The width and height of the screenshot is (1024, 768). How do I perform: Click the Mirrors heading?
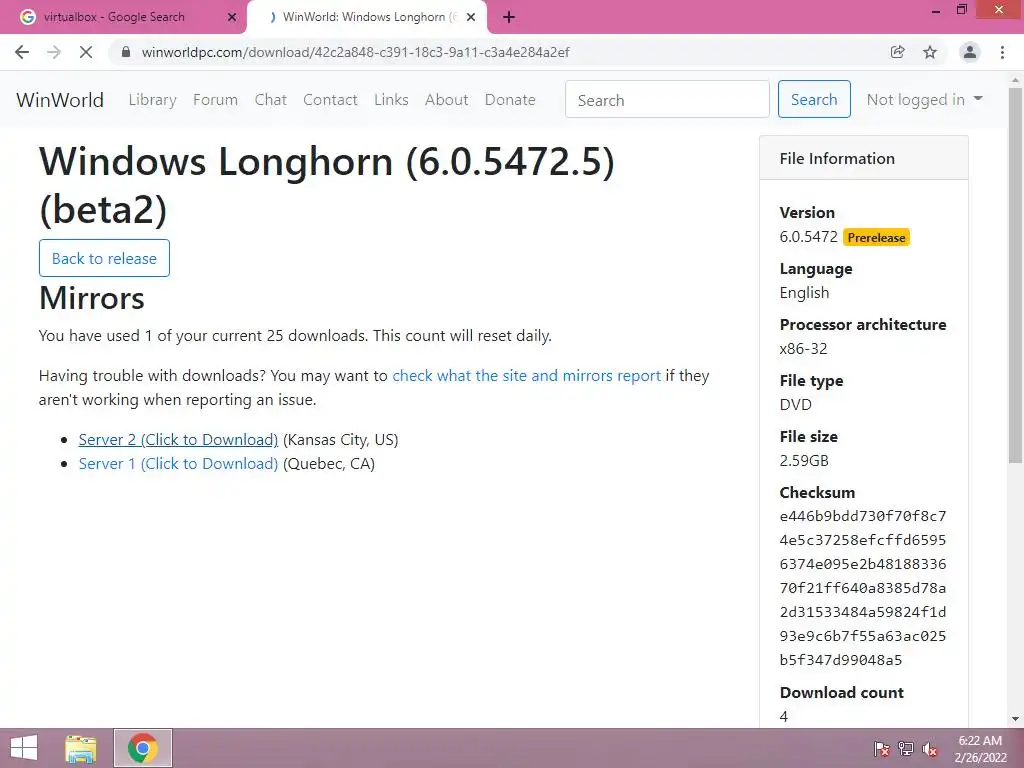(x=91, y=298)
